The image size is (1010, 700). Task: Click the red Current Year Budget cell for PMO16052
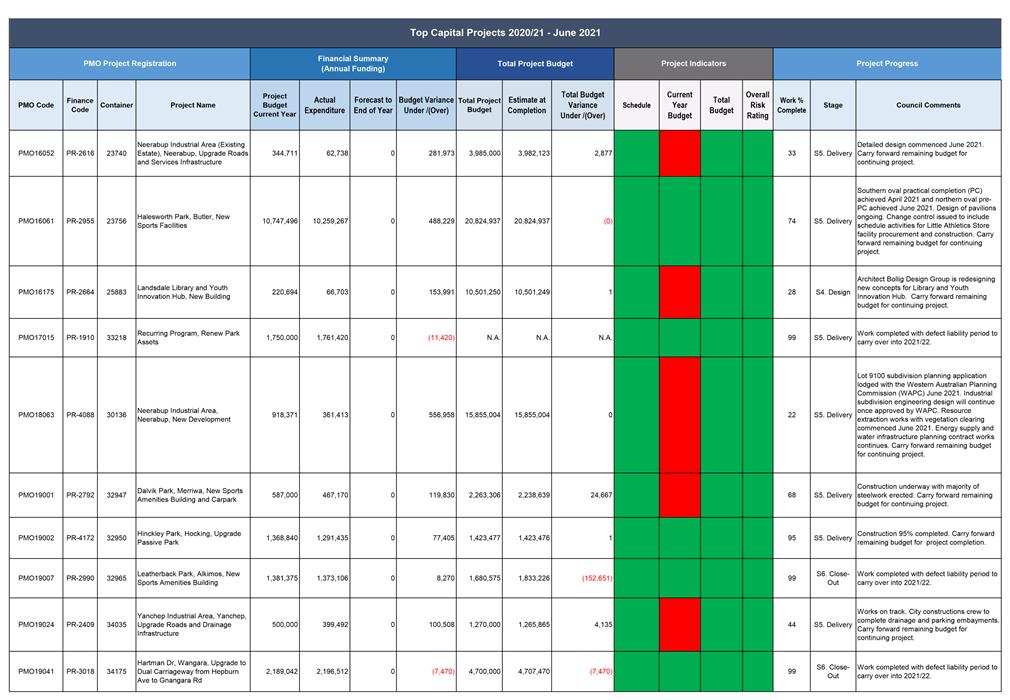(x=680, y=153)
